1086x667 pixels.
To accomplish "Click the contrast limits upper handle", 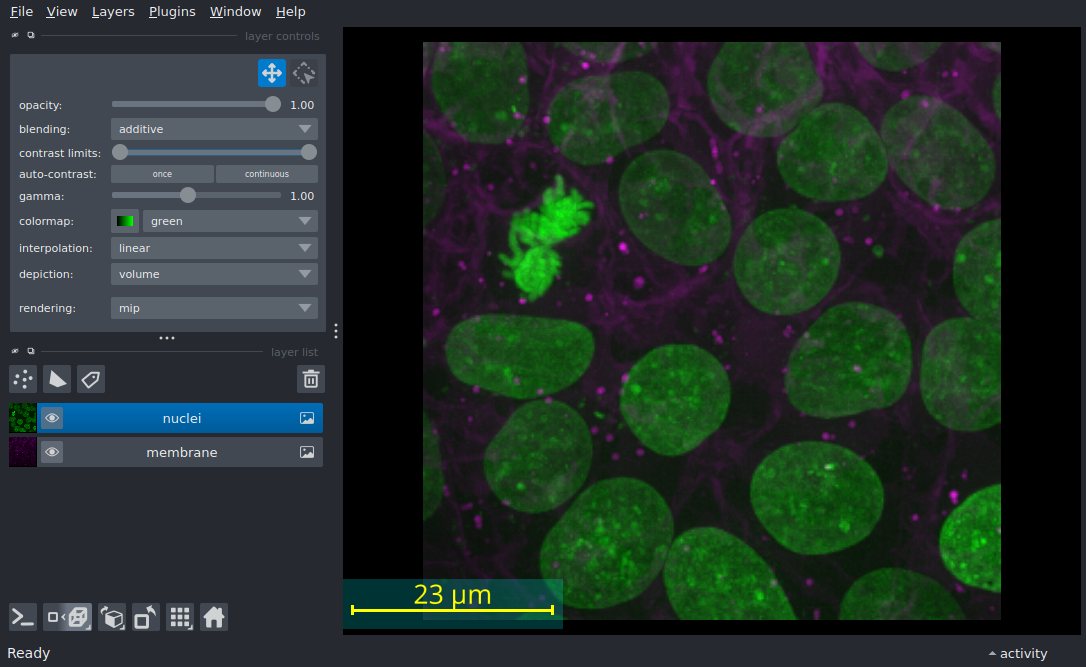I will [309, 152].
